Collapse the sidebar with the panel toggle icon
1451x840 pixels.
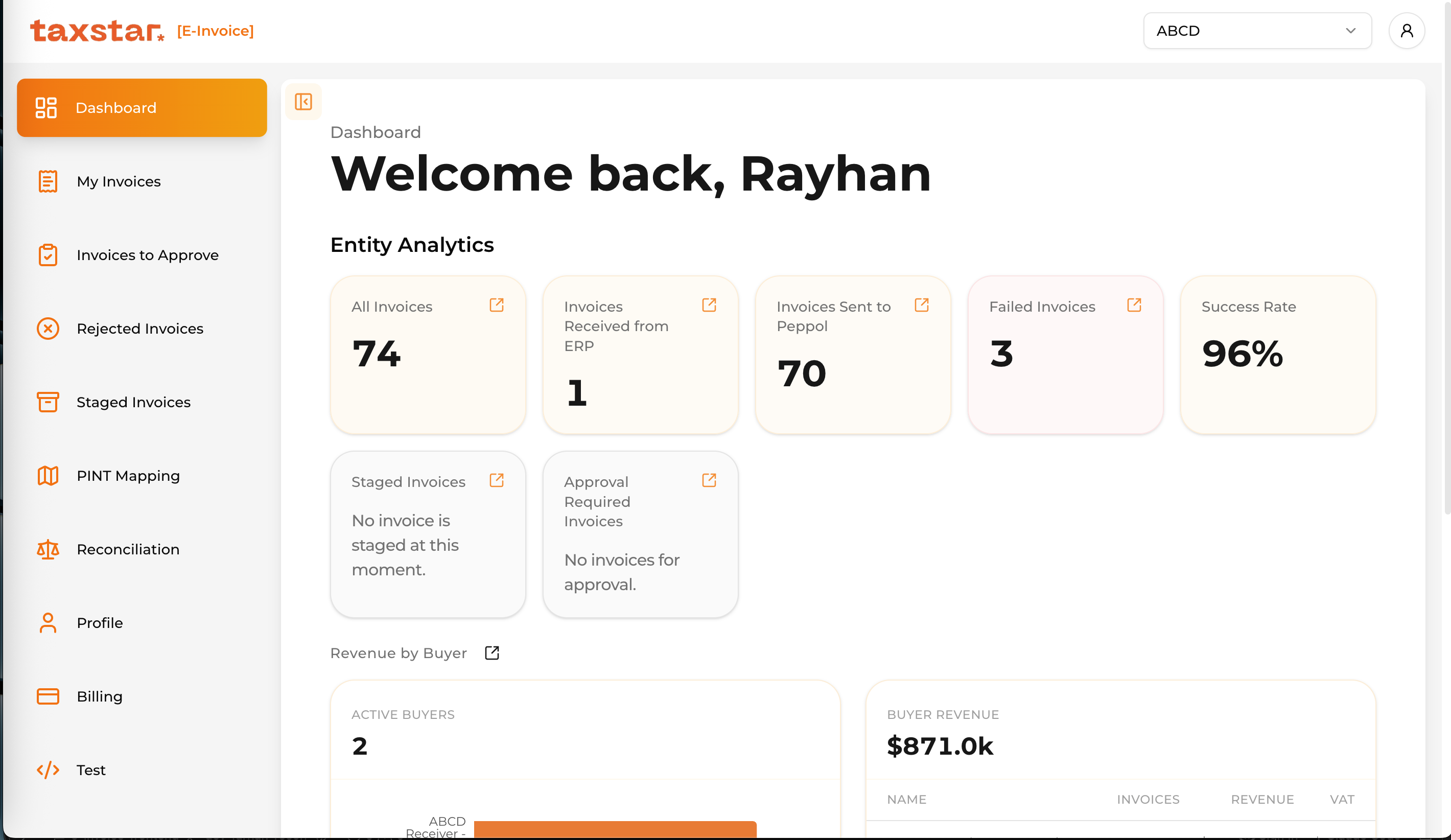(x=303, y=102)
